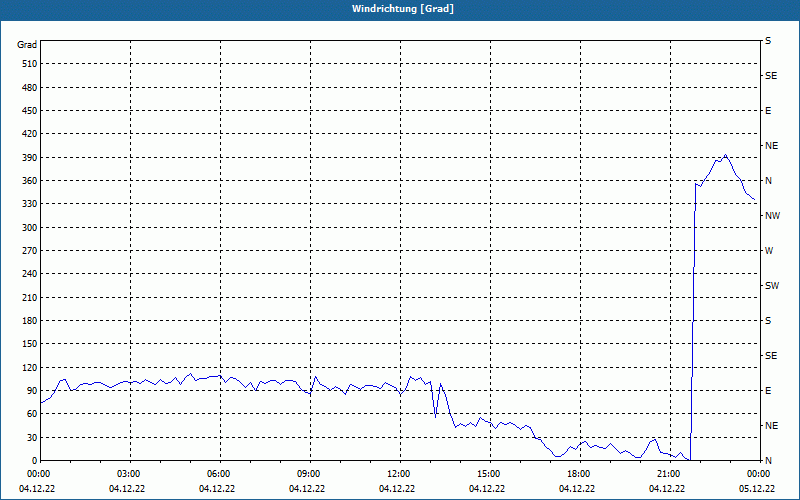Click the 360 y-axis tick label
The width and height of the screenshot is (800, 500).
[x=30, y=181]
